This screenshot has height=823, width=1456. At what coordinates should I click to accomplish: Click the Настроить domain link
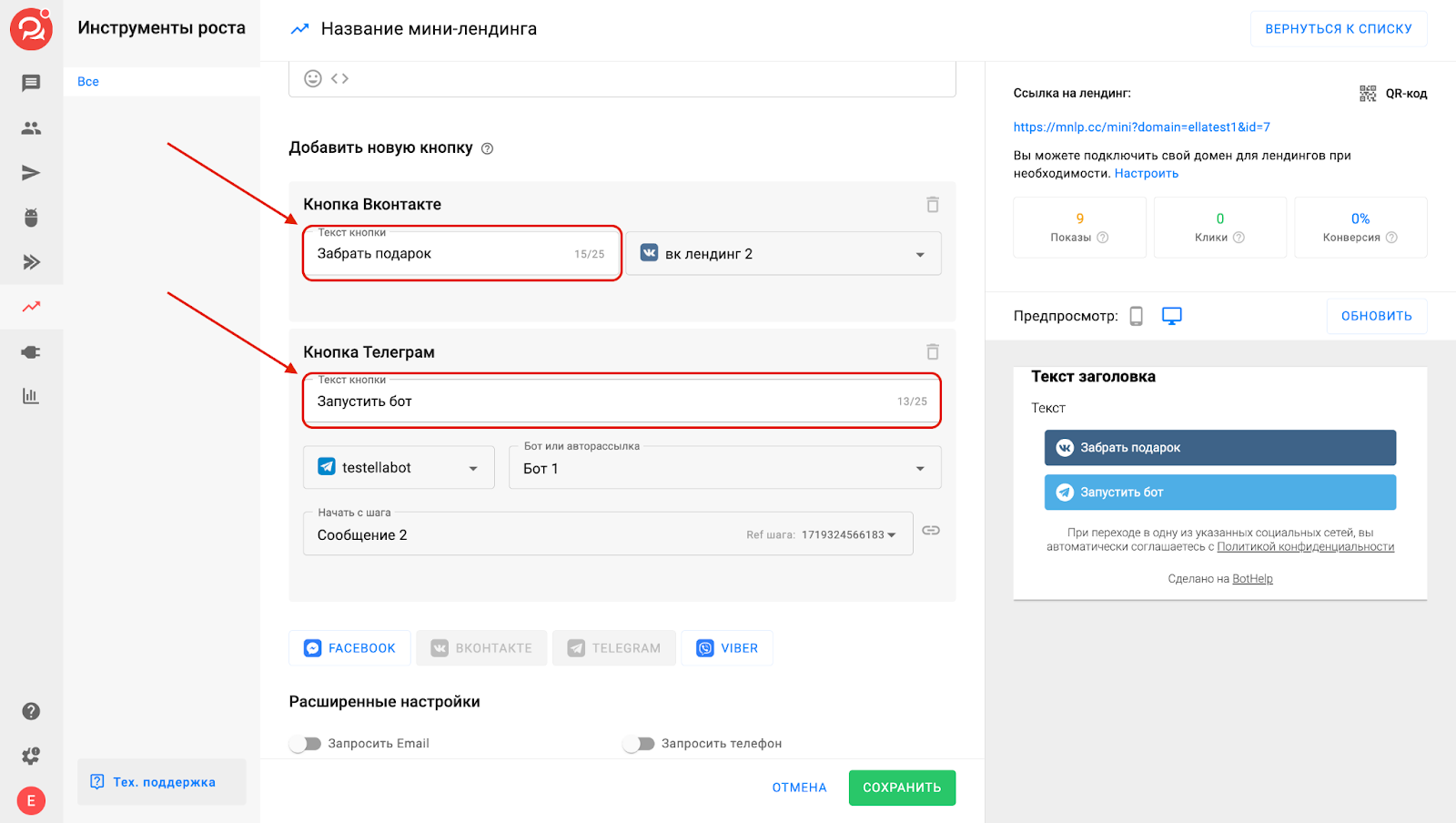pyautogui.click(x=1146, y=174)
